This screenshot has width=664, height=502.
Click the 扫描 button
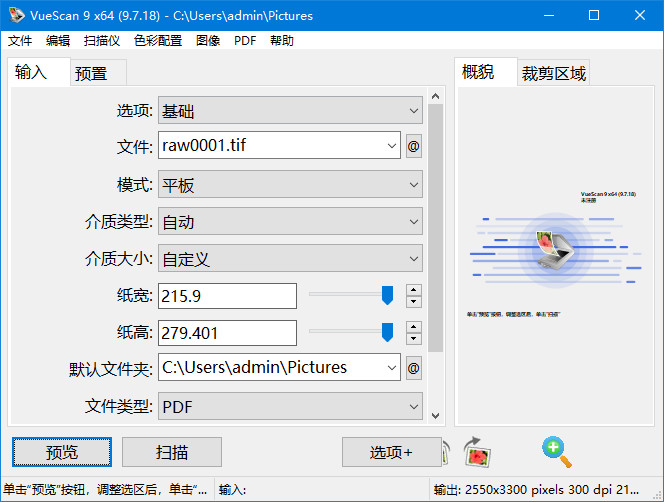[172, 452]
